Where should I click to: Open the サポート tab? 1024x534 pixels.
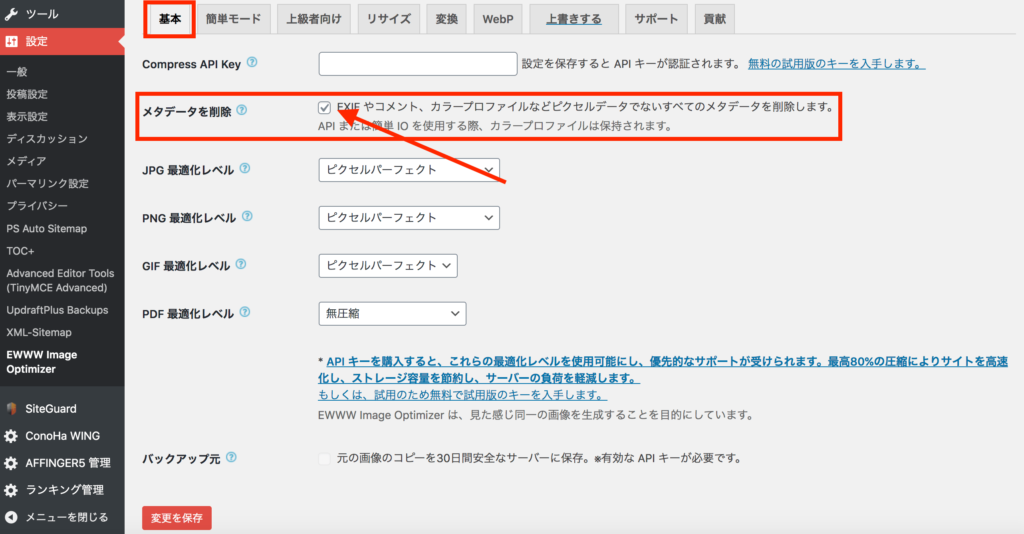click(x=656, y=19)
